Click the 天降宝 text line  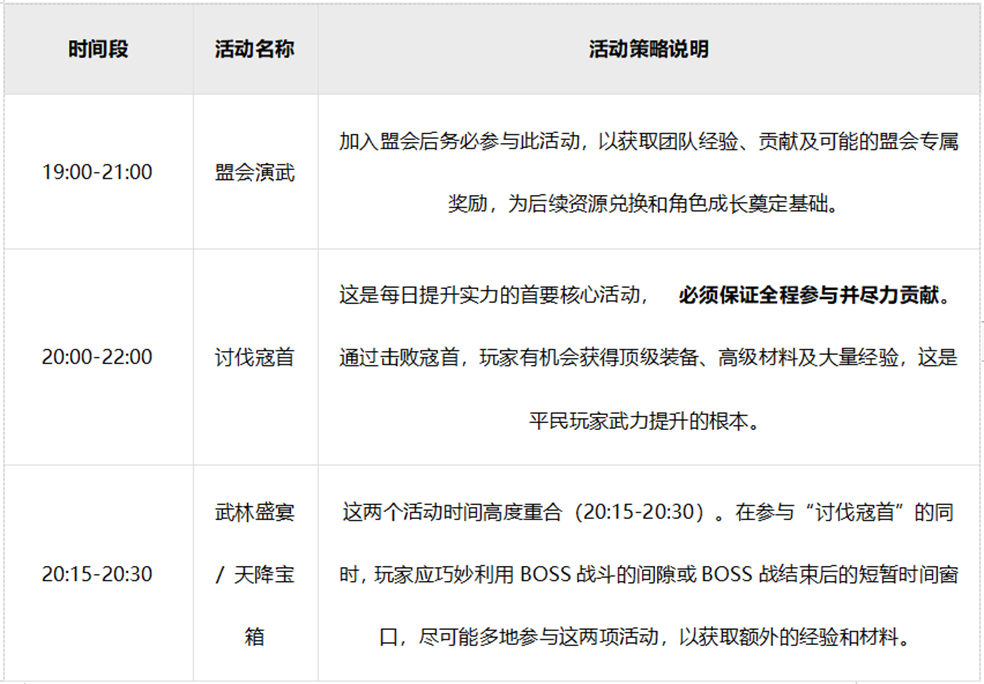click(x=255, y=574)
